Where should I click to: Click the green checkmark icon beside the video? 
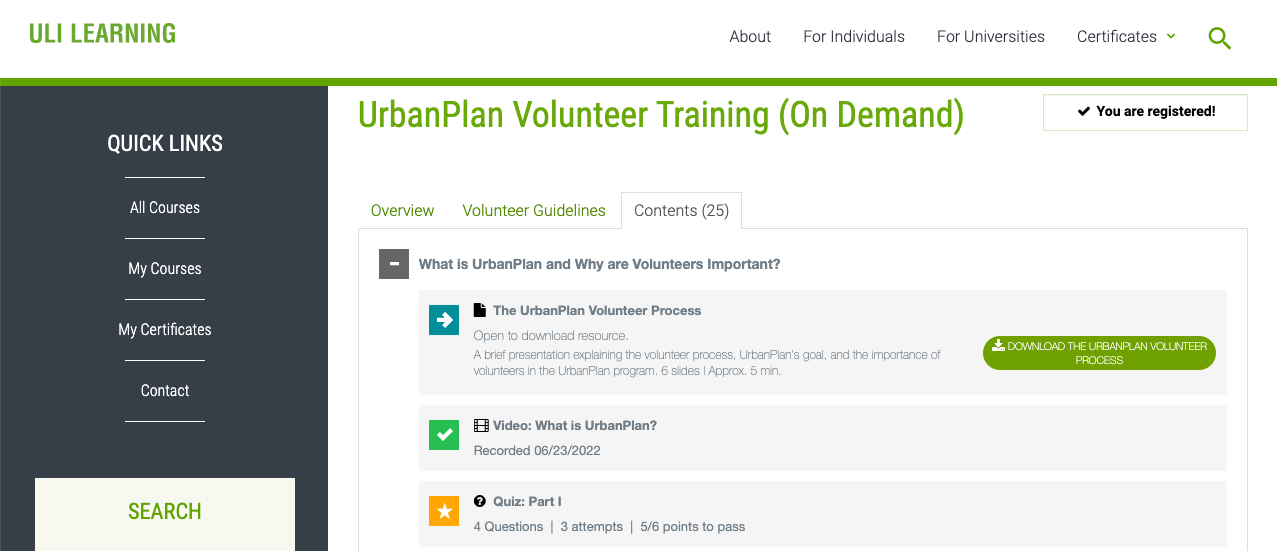click(444, 435)
